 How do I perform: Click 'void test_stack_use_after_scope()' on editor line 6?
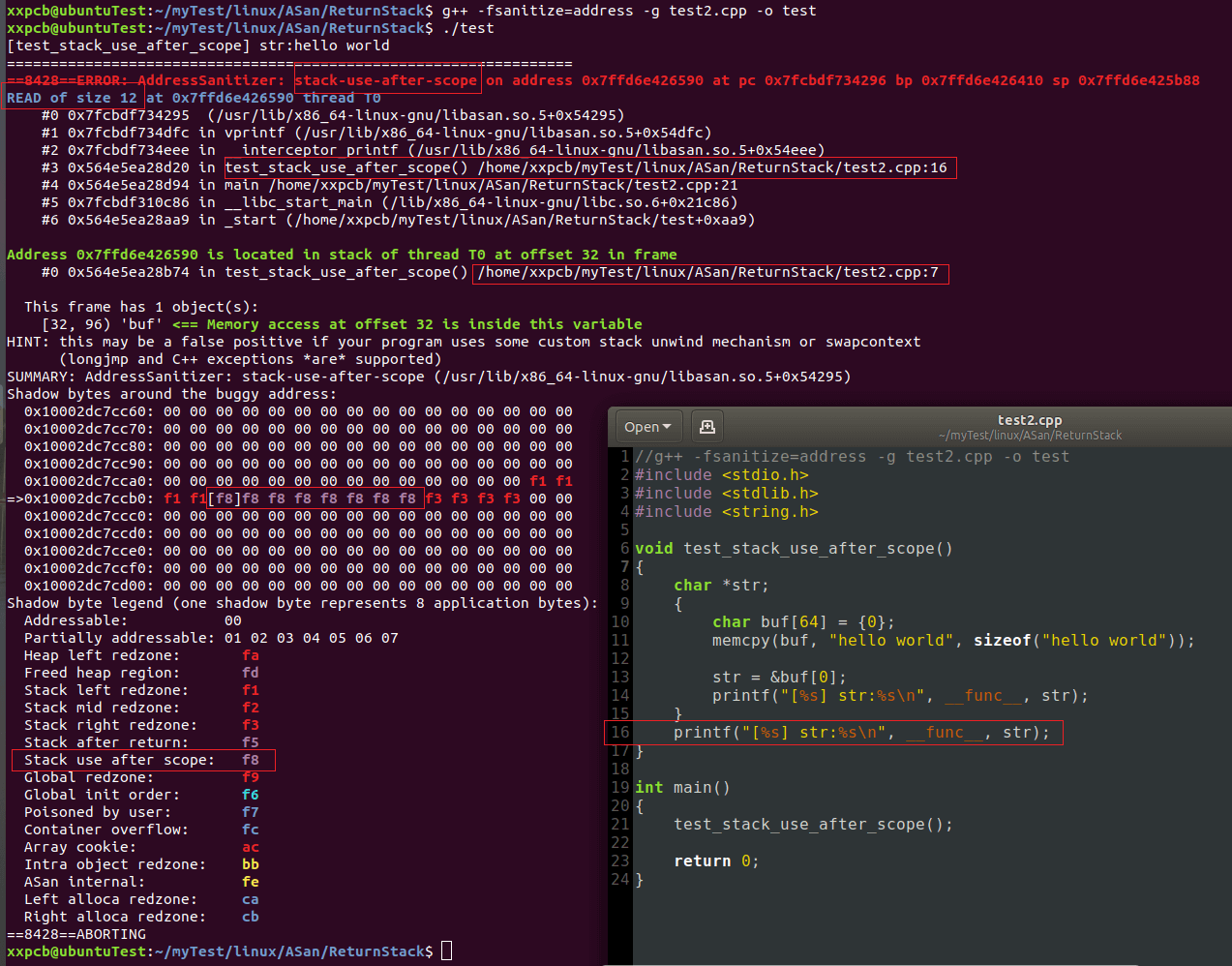(794, 548)
